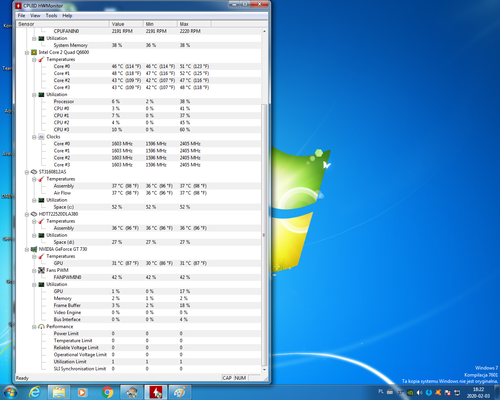Viewport: 500px width, 400px height.
Task: Open Google Chrome from the taskbar
Action: [107, 392]
